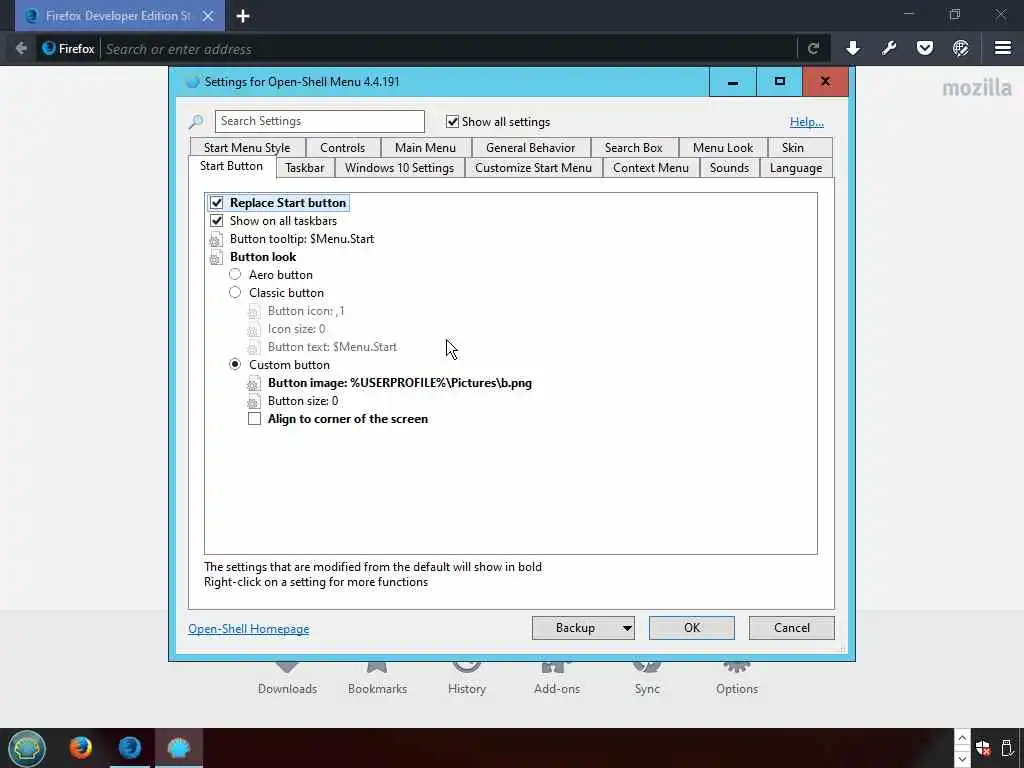Open the General Behavior tab
1024x768 pixels.
[x=530, y=148]
